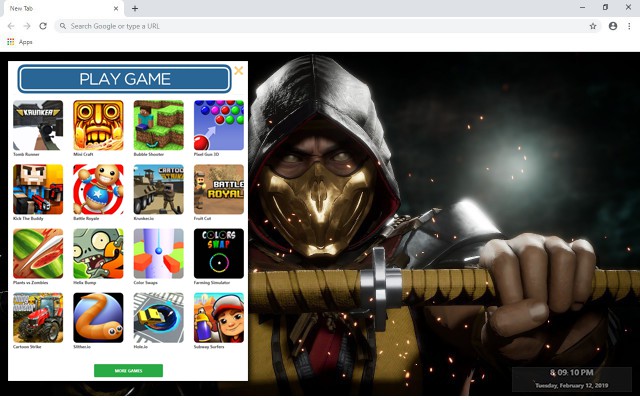Reload the page

click(x=43, y=26)
